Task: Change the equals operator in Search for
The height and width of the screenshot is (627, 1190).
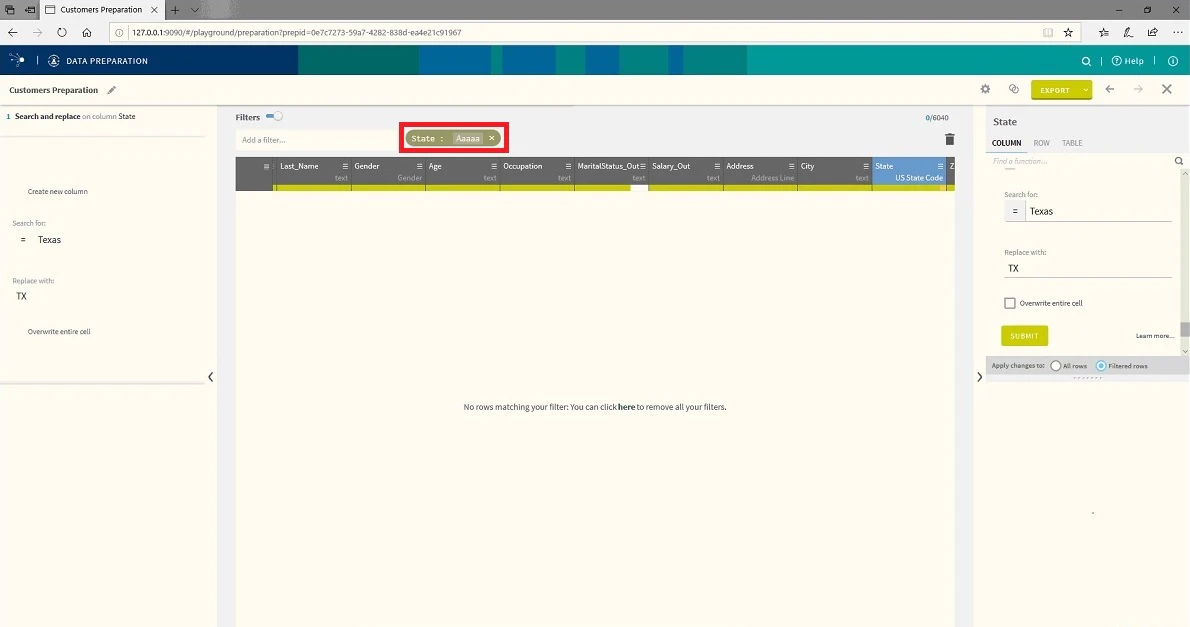Action: coord(1015,211)
